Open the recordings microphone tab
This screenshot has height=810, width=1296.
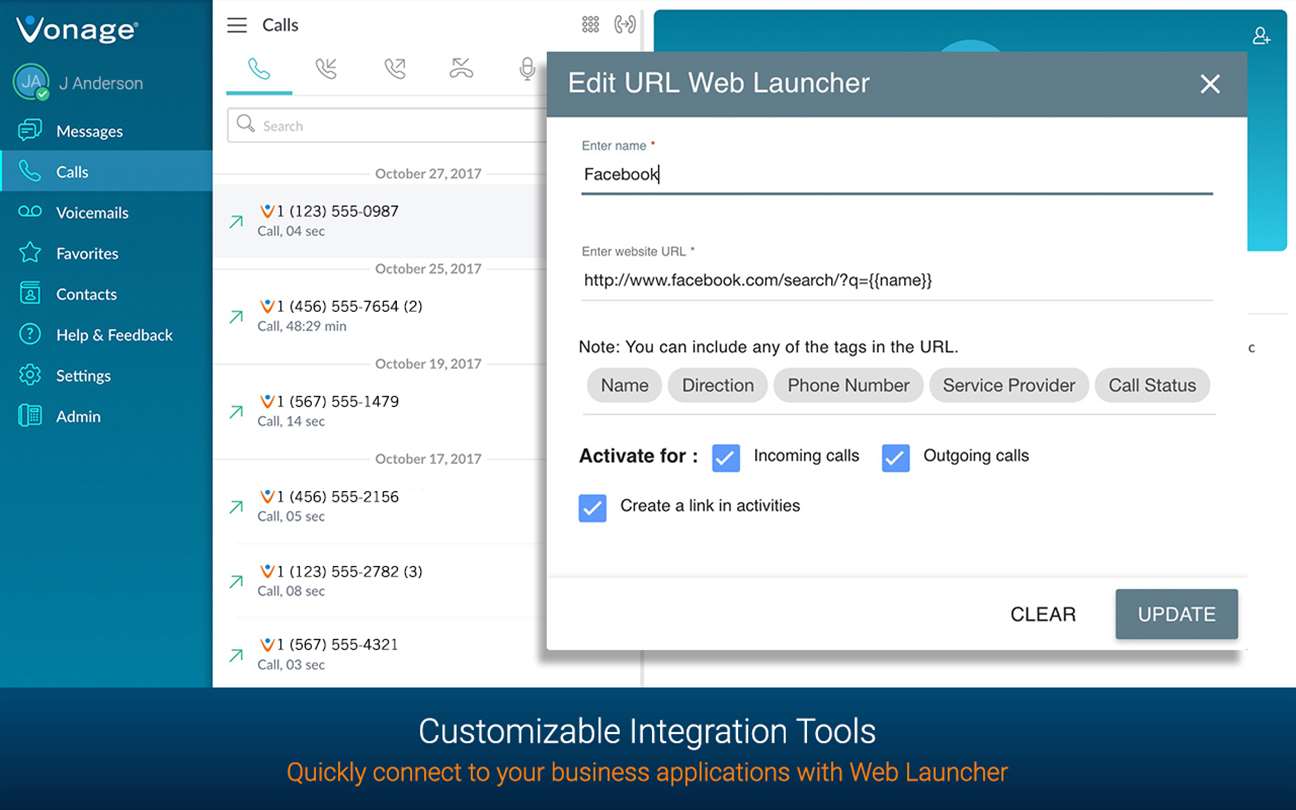(x=527, y=69)
